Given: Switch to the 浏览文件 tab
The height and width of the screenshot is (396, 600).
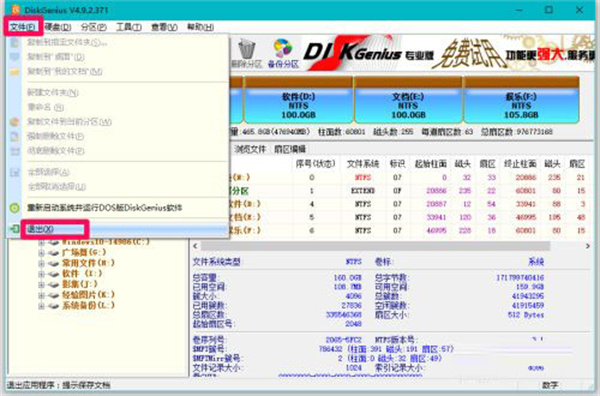Looking at the screenshot, I should tap(250, 149).
